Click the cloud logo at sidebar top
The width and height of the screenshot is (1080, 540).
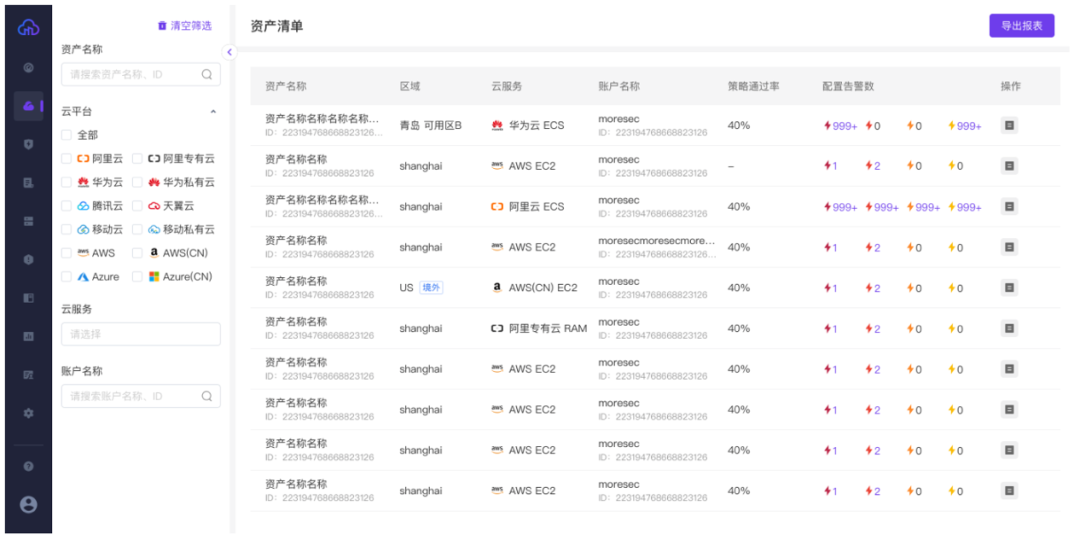click(28, 28)
